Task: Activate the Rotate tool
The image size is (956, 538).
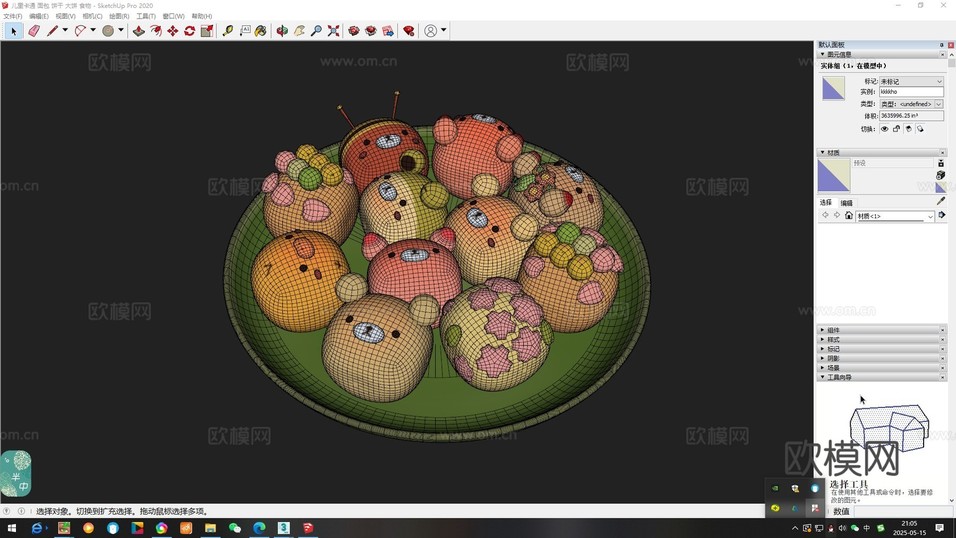Action: click(x=190, y=30)
